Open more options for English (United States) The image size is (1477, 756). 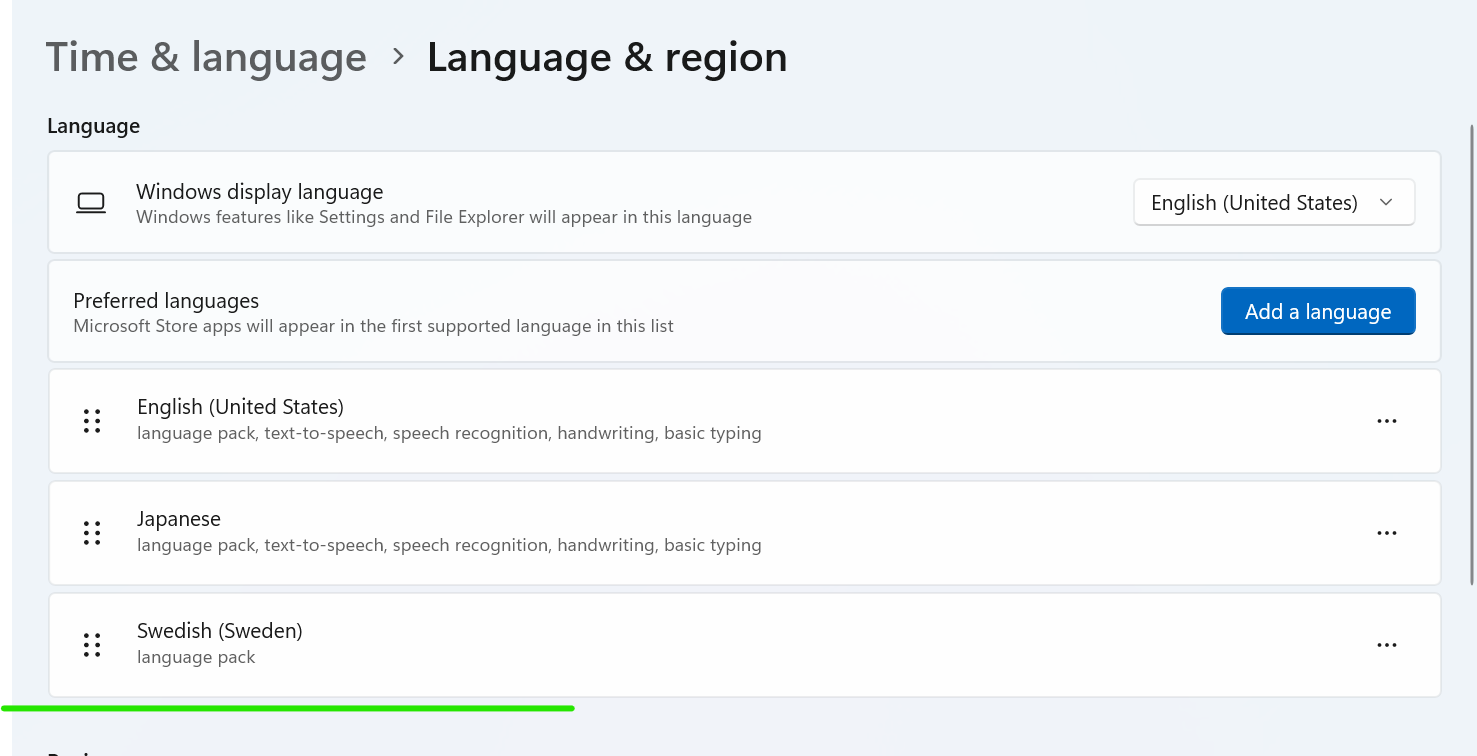tap(1386, 421)
